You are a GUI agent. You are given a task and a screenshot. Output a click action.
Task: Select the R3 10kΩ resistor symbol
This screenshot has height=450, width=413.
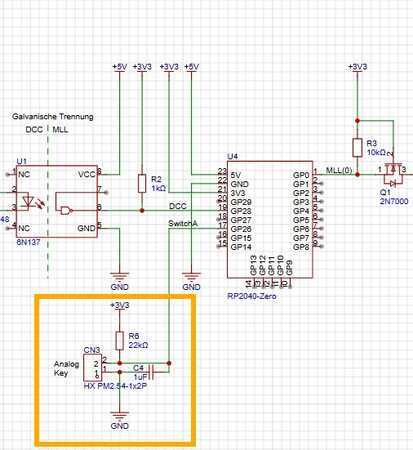coord(357,148)
